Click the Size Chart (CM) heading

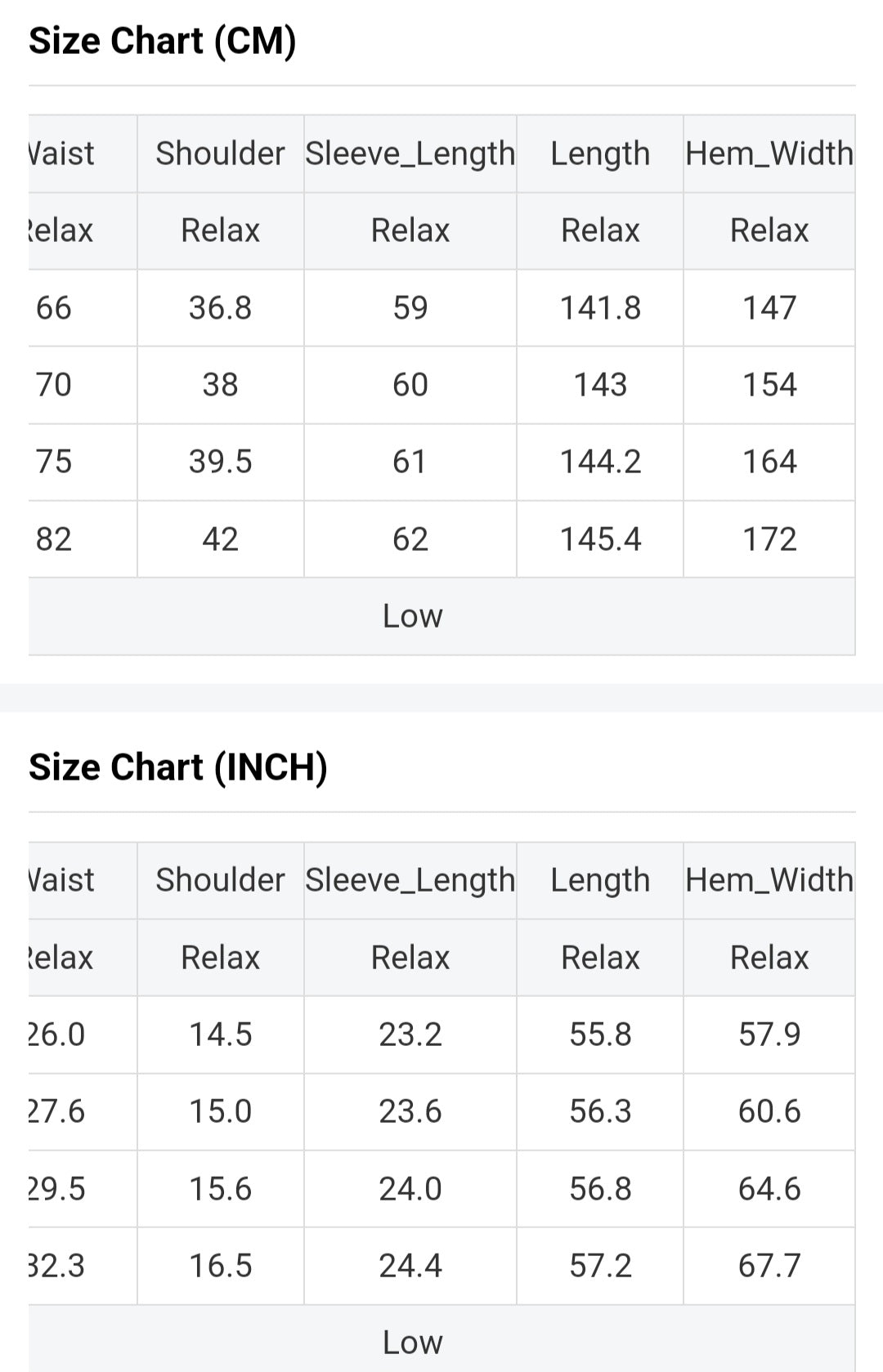162,41
